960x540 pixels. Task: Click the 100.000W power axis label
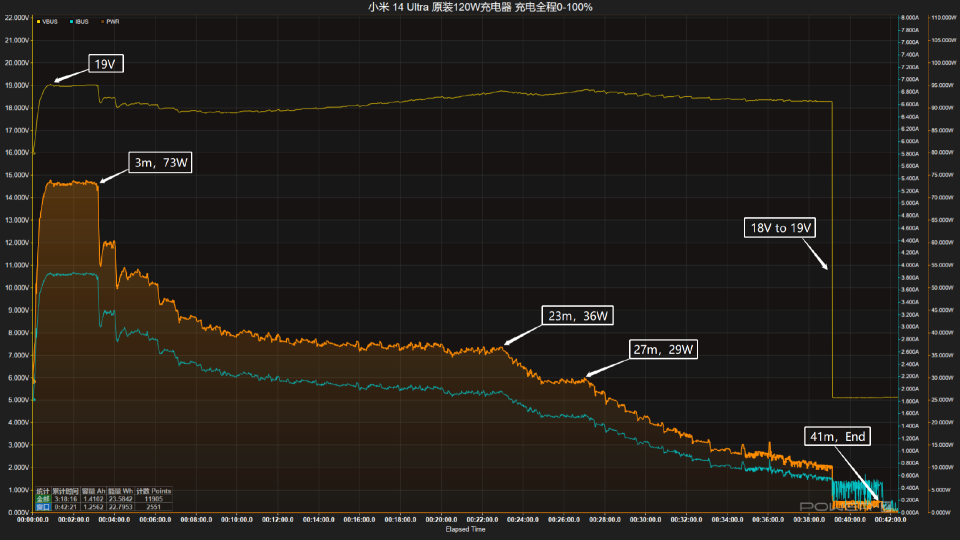point(943,62)
